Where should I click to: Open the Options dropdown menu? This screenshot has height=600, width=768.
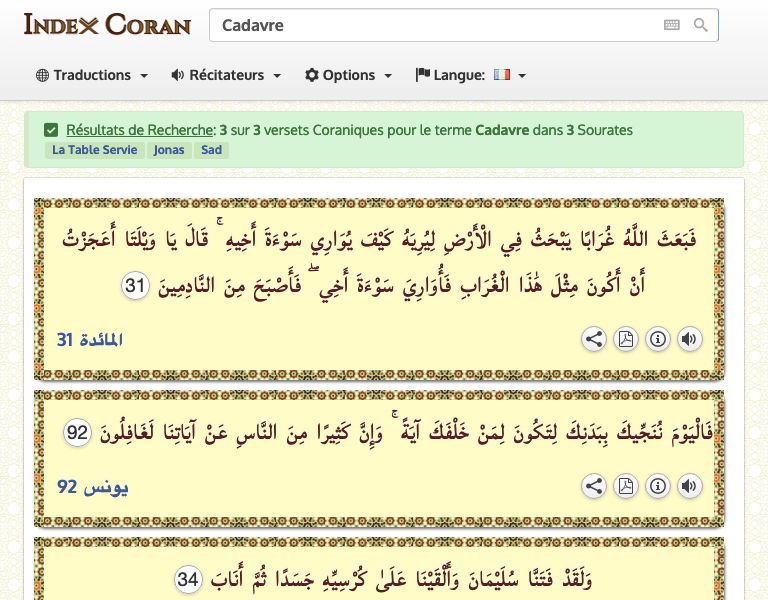[348, 75]
